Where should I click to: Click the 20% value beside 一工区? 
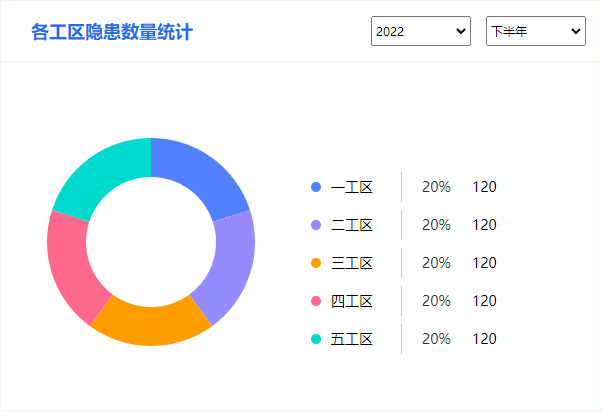tap(436, 187)
